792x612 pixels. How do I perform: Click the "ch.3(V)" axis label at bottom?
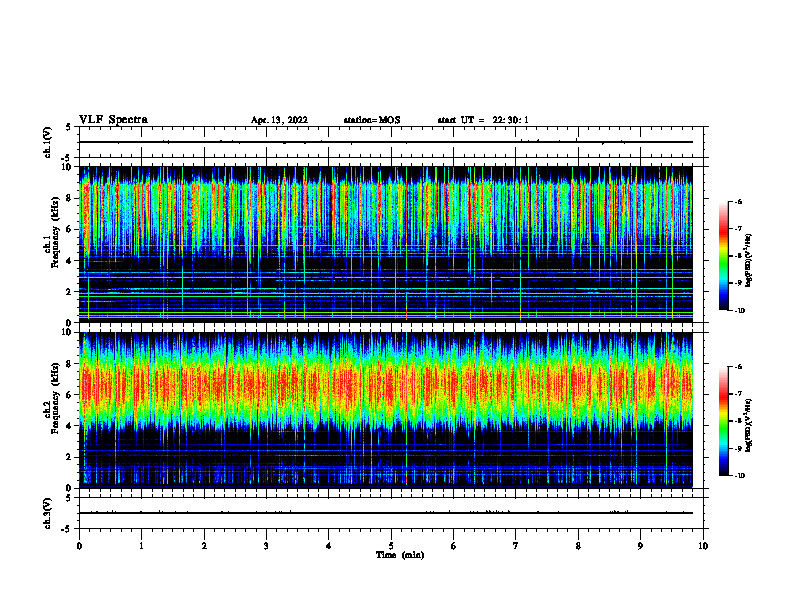click(x=48, y=513)
